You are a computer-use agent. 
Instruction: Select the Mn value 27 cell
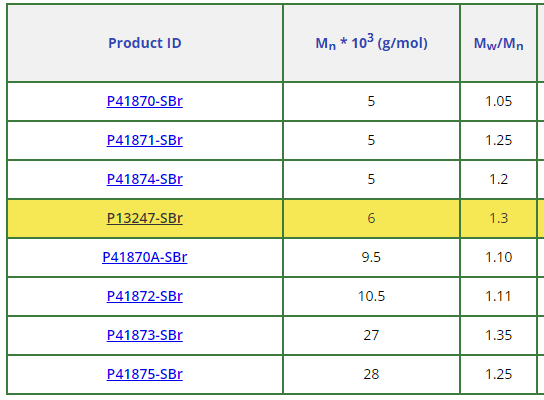click(x=372, y=335)
